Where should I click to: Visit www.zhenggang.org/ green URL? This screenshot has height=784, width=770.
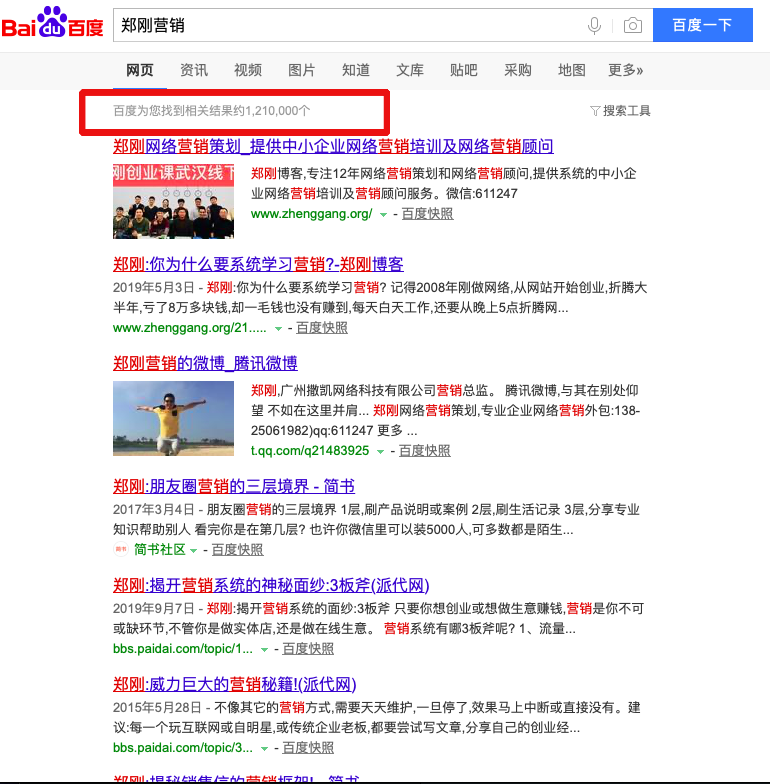[311, 214]
